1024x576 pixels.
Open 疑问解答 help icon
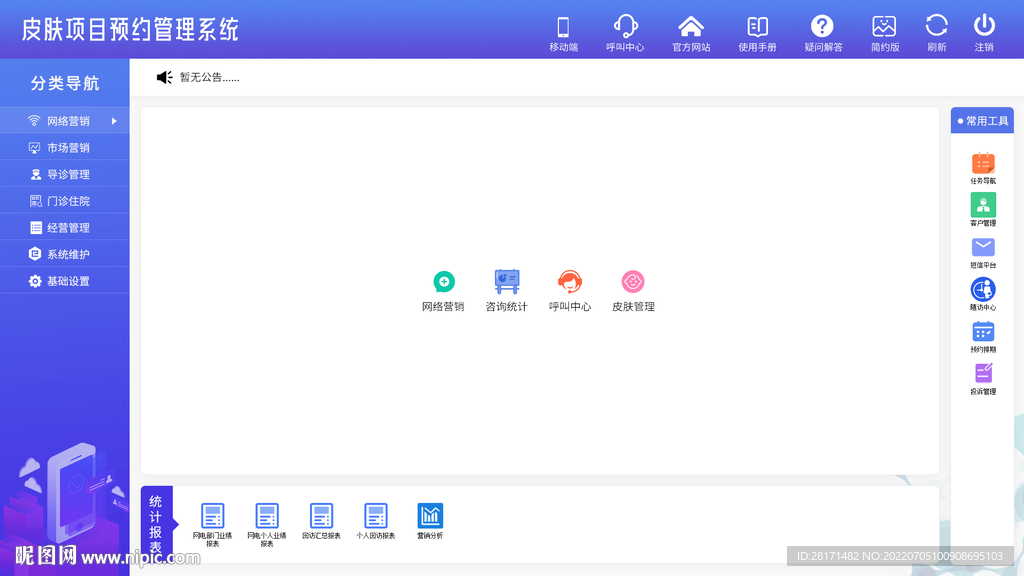822,27
